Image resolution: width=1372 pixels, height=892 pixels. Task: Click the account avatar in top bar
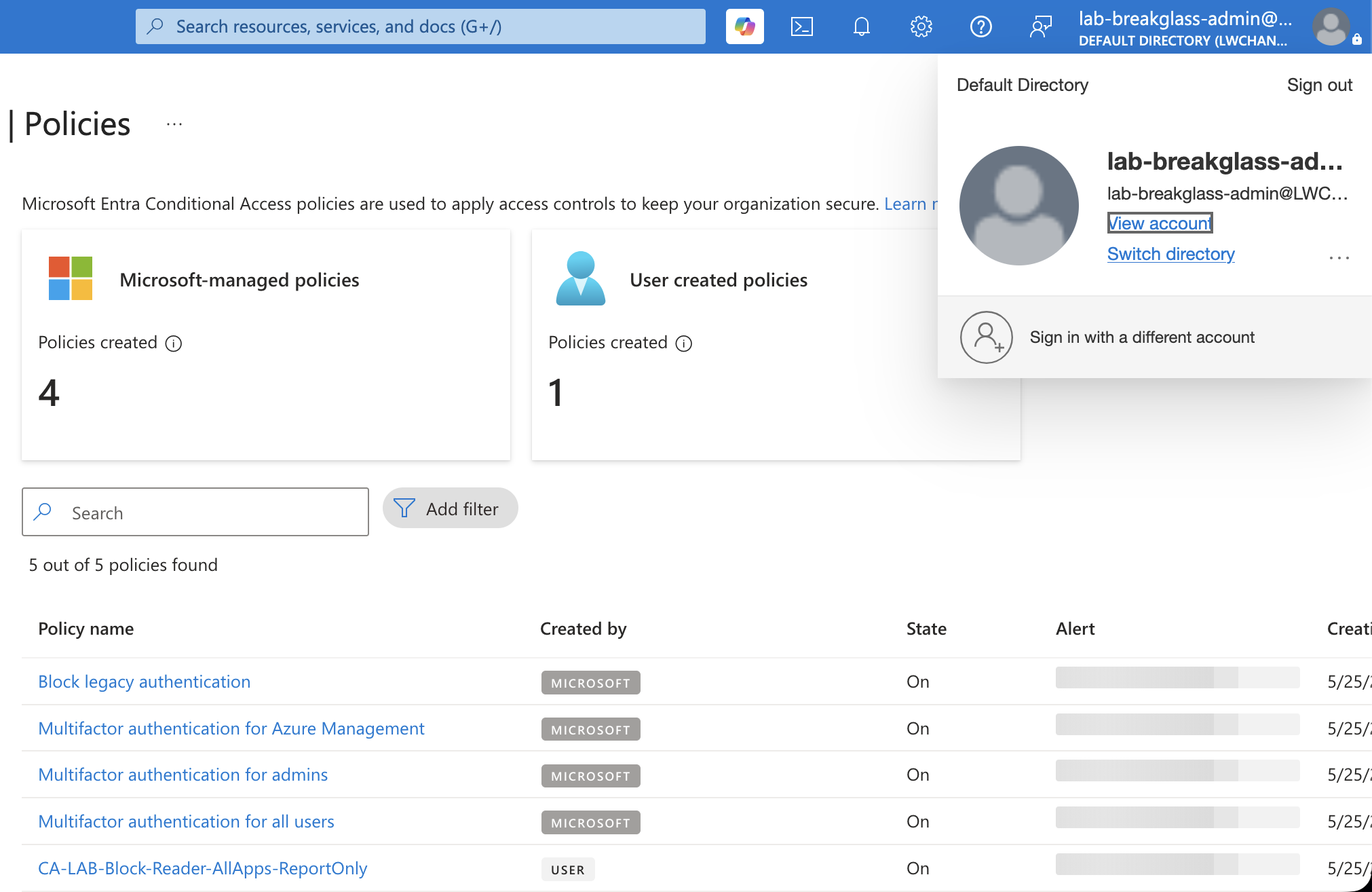(1331, 26)
